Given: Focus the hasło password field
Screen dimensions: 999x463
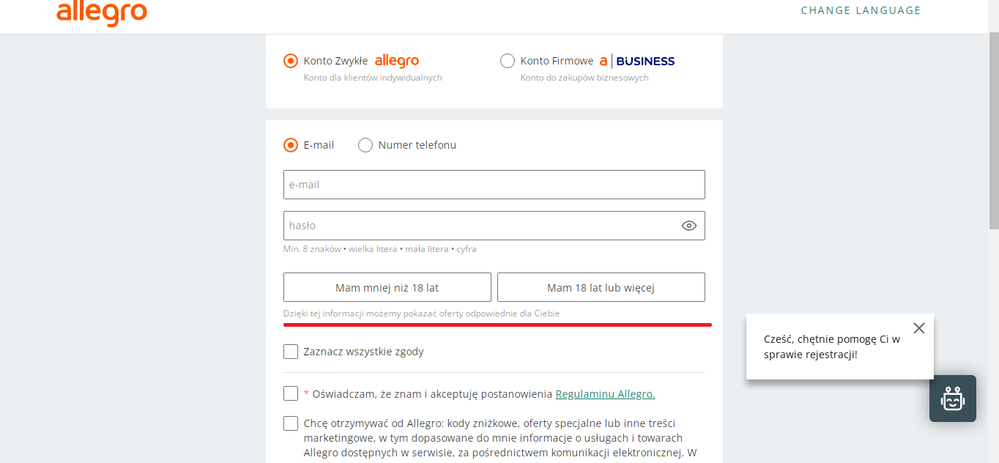Looking at the screenshot, I should click(480, 226).
